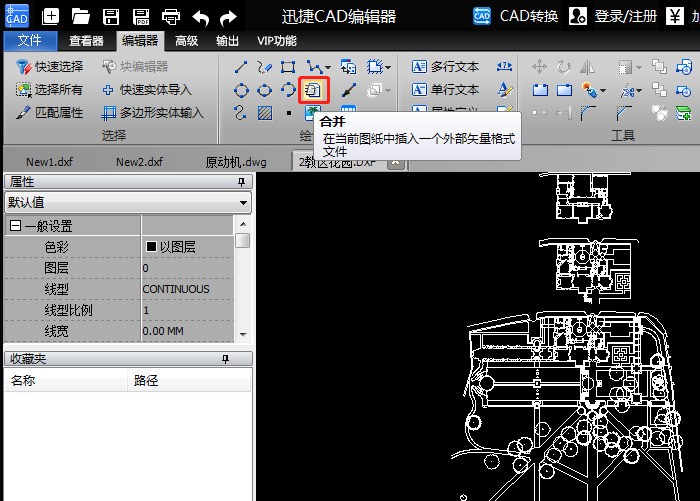The height and width of the screenshot is (501, 700).
Task: Expand the polyline tool dropdown arrow
Action: point(328,67)
